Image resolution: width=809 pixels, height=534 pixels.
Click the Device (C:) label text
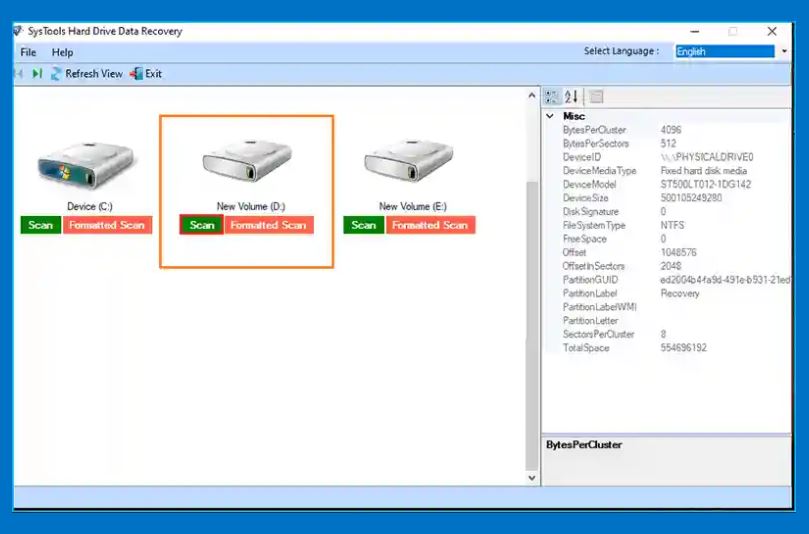click(x=90, y=206)
